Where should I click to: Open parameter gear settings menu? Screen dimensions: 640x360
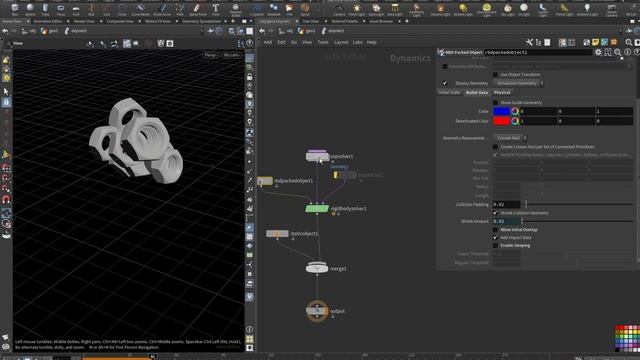point(598,52)
